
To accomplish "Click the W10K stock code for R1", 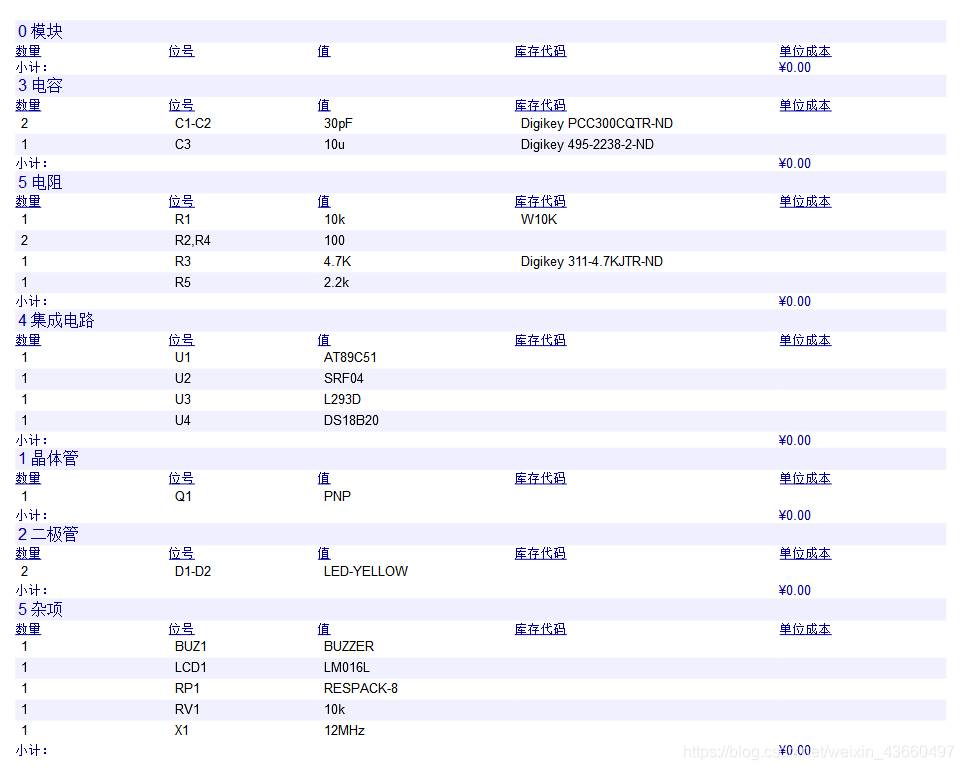I will point(539,220).
